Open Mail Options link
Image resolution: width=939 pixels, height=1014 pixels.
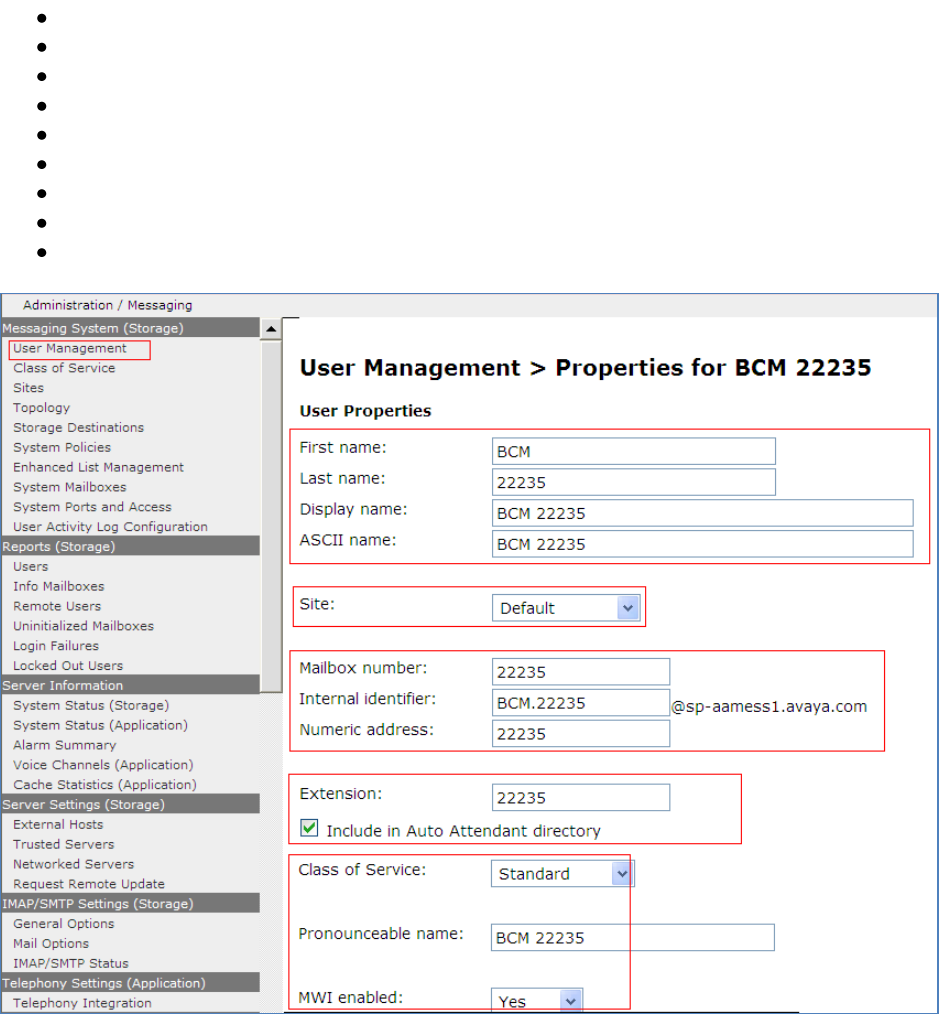pos(51,944)
